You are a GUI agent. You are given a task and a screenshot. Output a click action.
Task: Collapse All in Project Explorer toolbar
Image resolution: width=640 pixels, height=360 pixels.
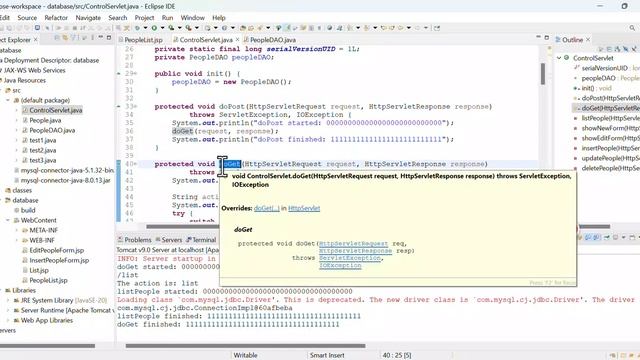pyautogui.click(x=57, y=38)
